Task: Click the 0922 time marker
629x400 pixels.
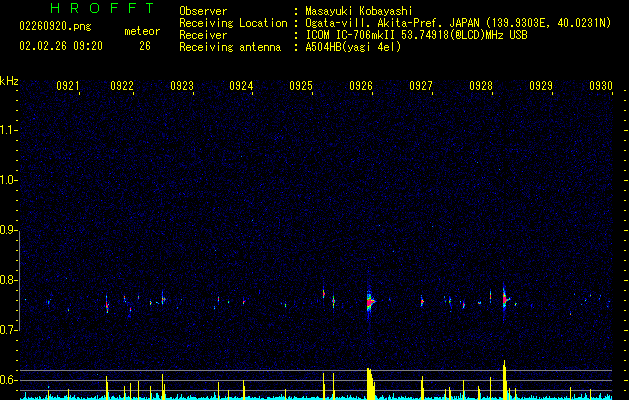Action: 122,86
